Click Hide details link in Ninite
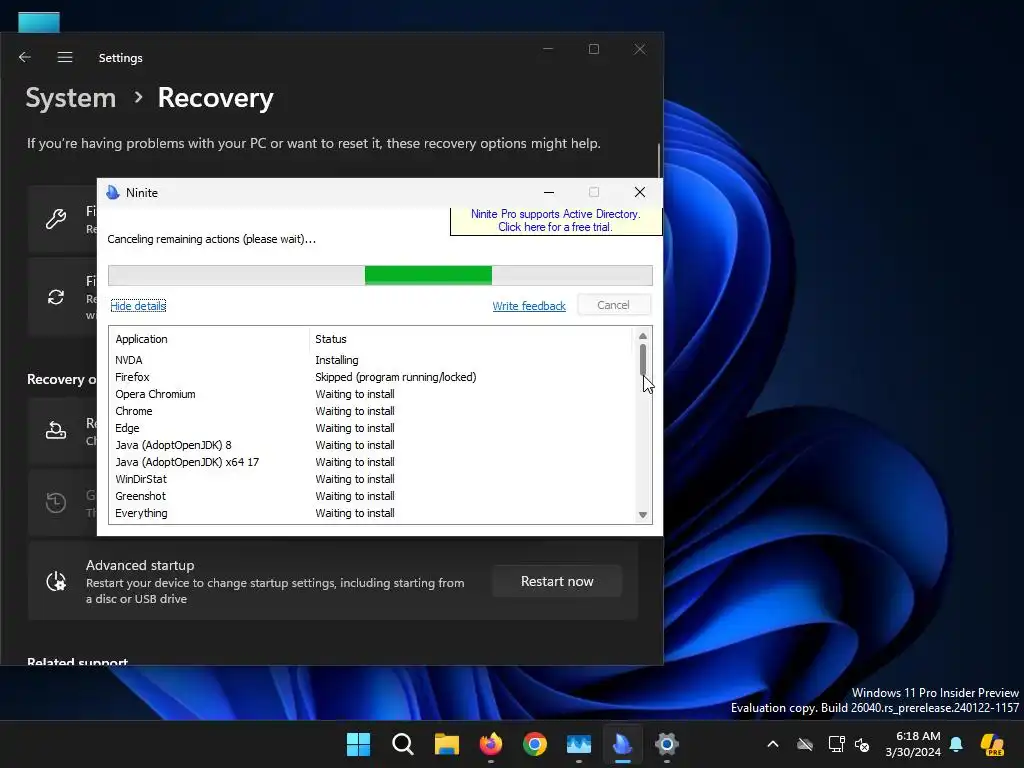 (x=138, y=306)
